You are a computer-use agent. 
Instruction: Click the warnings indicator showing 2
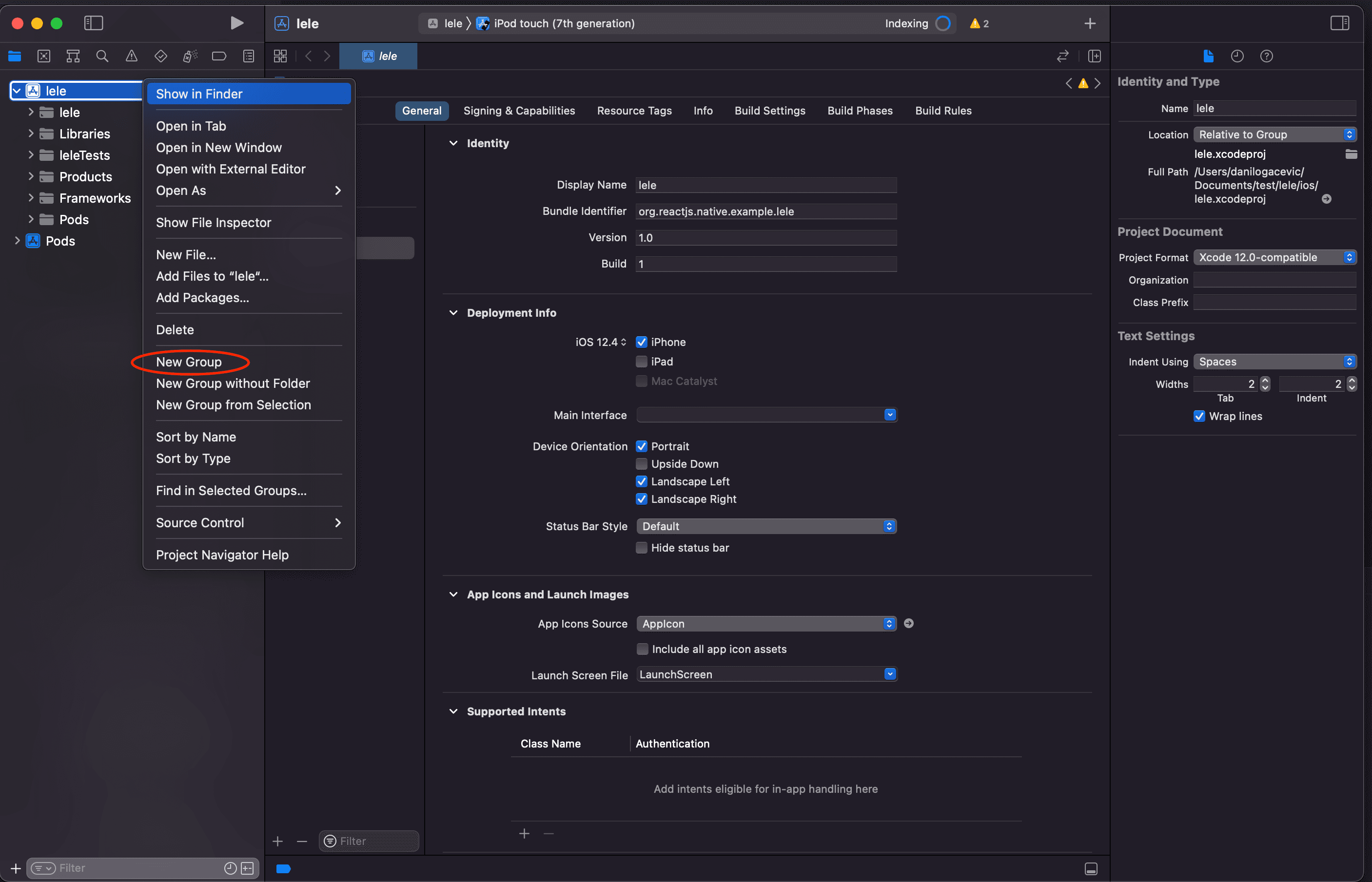(980, 23)
